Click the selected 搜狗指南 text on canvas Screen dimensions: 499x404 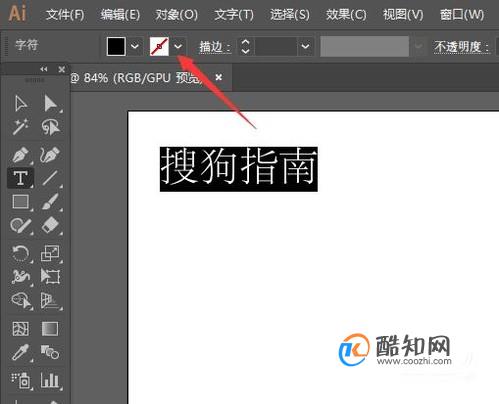pos(239,169)
